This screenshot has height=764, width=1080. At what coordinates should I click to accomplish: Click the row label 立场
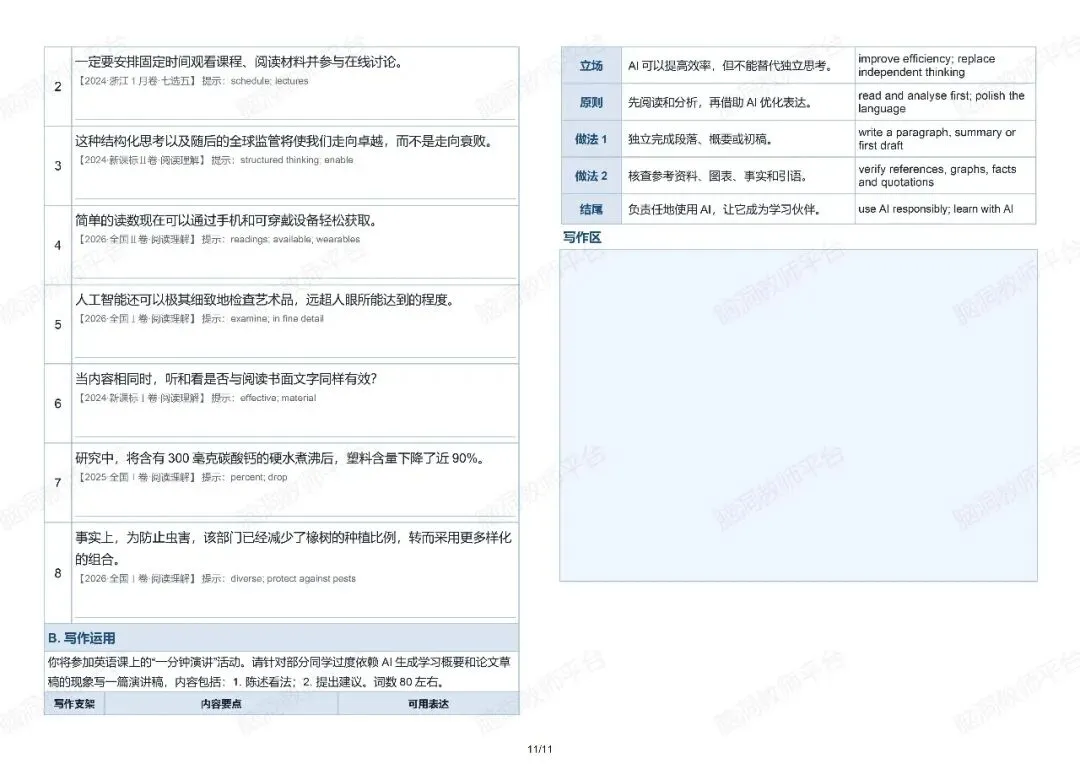click(591, 66)
